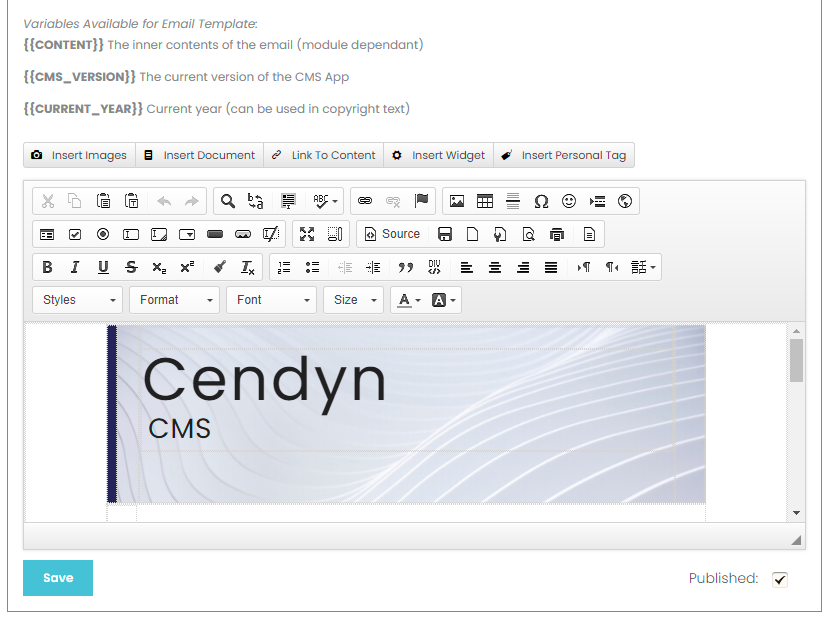Click the Unlink icon
Viewport: 832px width, 618px height.
tap(393, 201)
